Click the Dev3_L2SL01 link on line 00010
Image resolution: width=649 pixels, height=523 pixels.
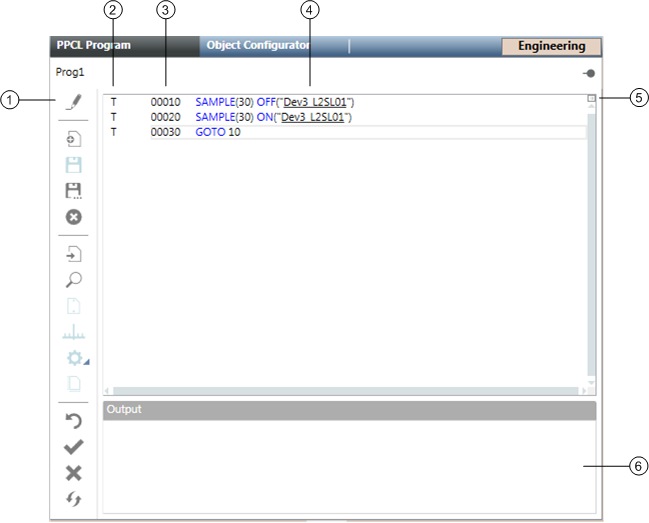[x=316, y=102]
